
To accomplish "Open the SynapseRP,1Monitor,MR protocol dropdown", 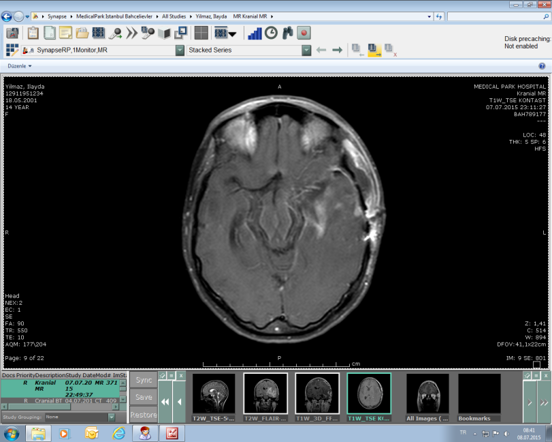I will coord(180,50).
